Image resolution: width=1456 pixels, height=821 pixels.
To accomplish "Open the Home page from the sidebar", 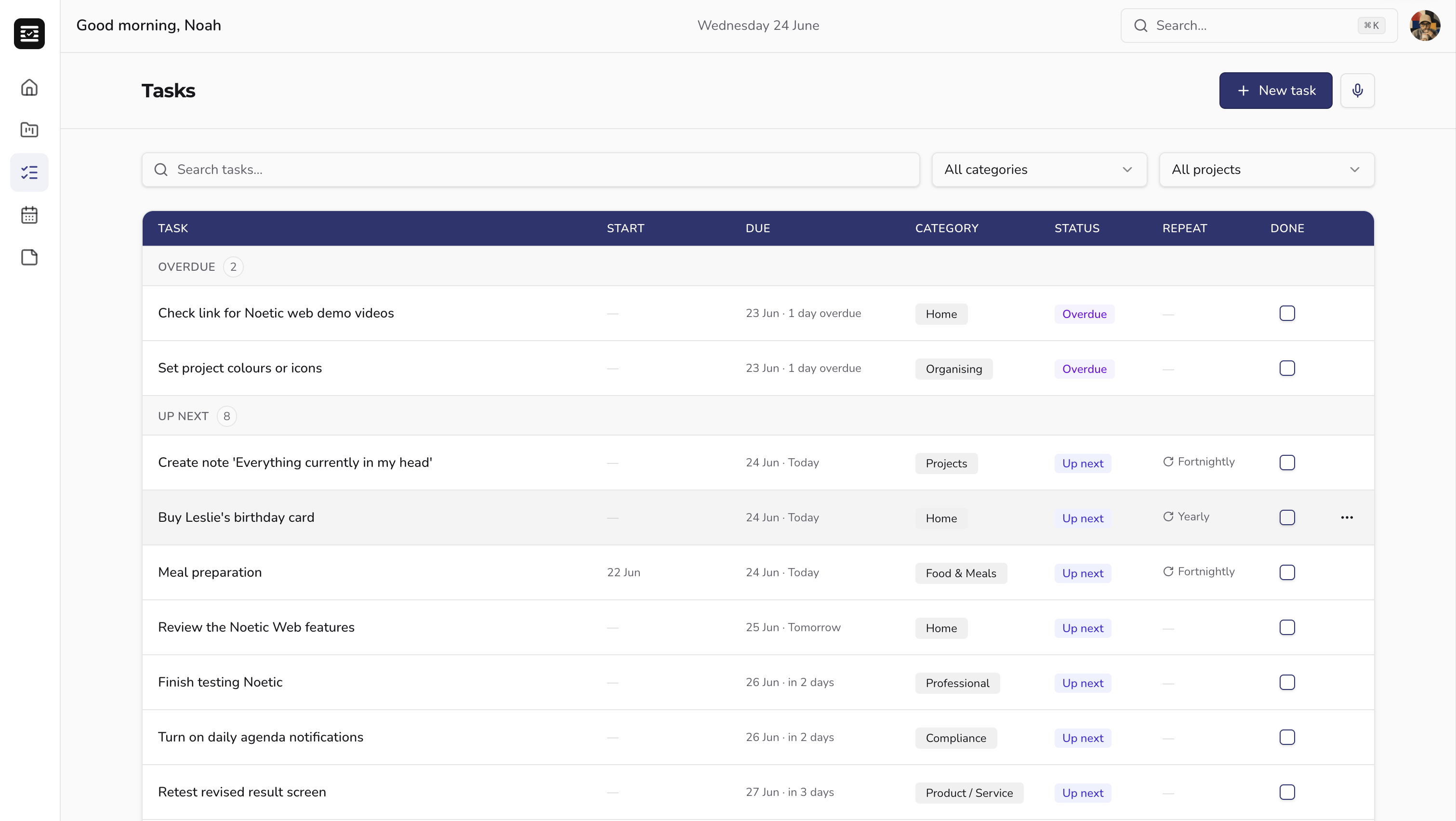I will tap(29, 88).
